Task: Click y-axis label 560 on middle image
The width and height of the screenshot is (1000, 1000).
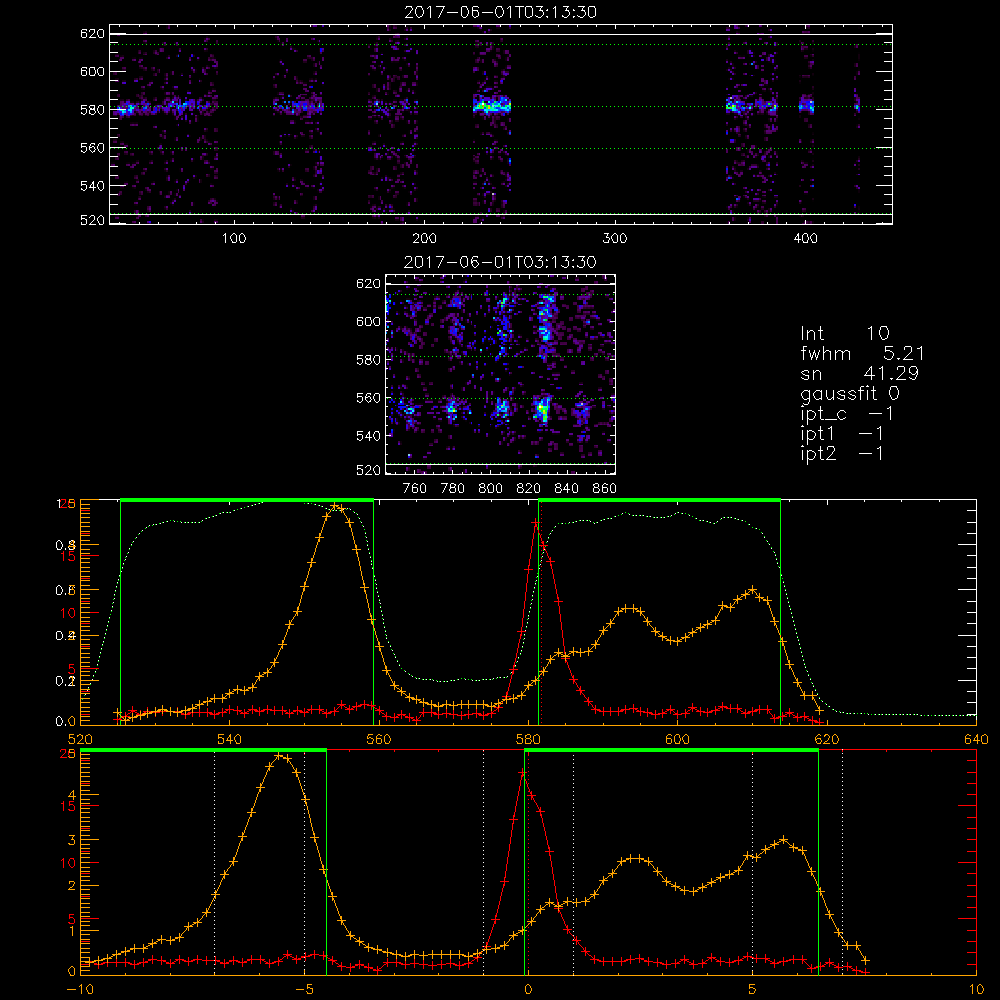Action: click(x=368, y=398)
